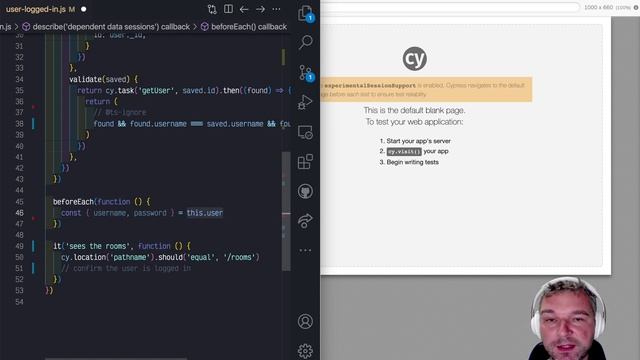Screen dimensions: 640x360
Task: Open changes compare icon in editor toolbar
Action: (212, 9)
